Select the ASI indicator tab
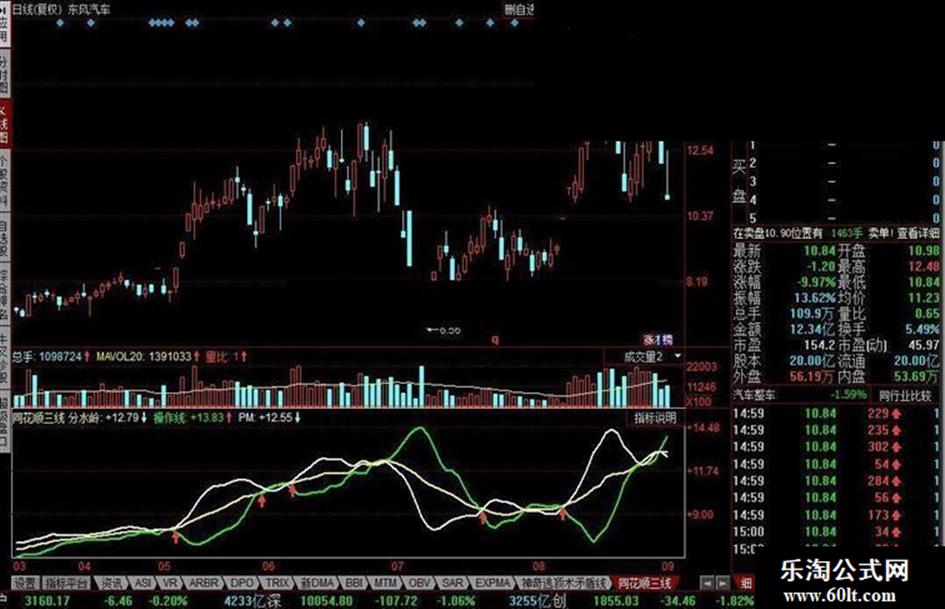945x609 pixels. coord(143,583)
